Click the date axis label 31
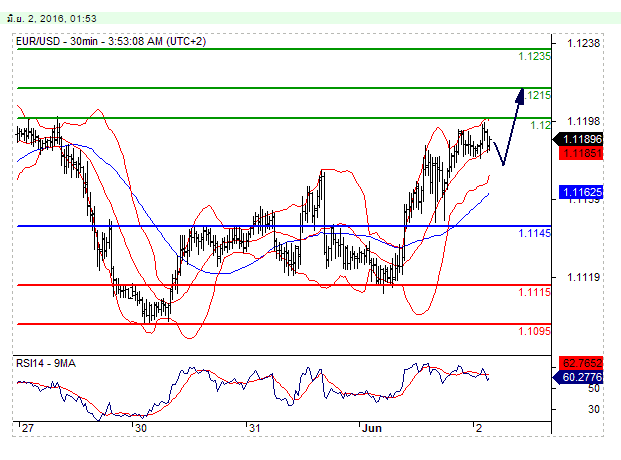 click(254, 428)
